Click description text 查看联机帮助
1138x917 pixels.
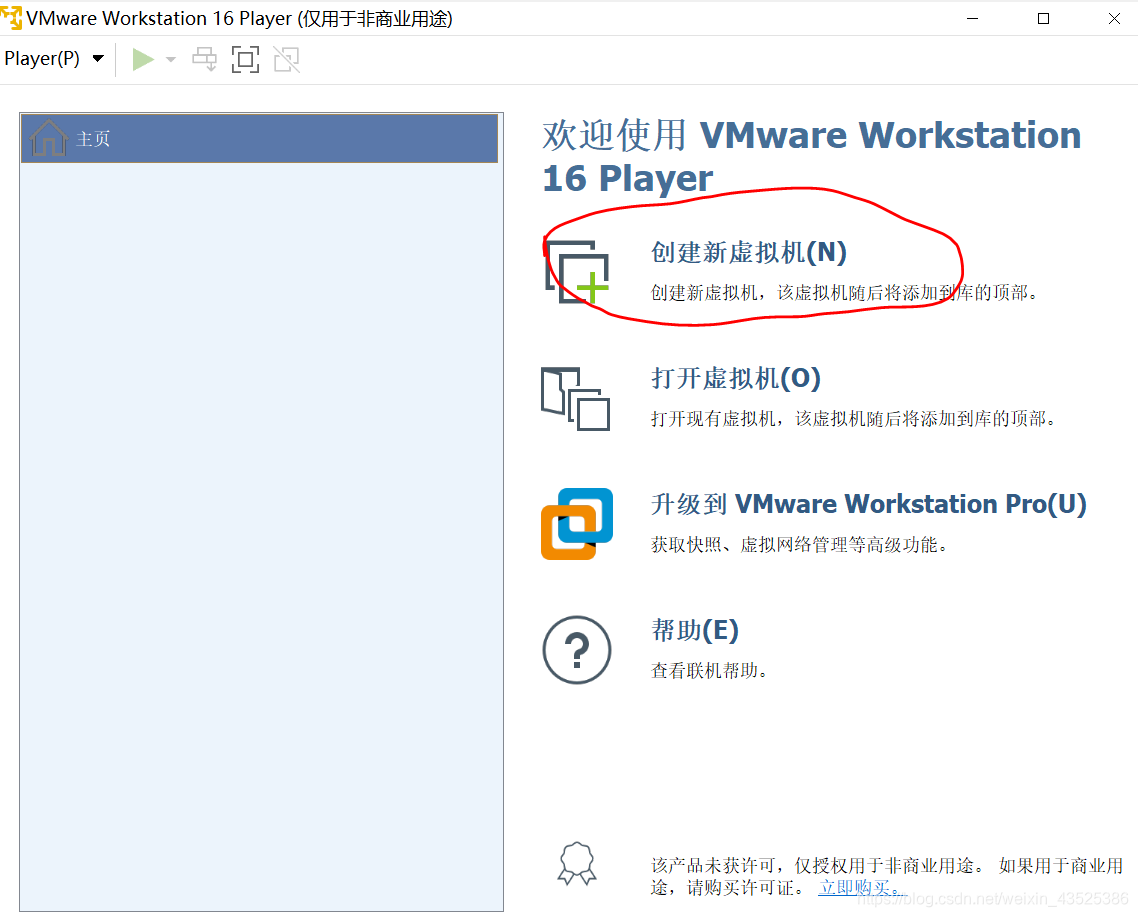click(x=709, y=670)
